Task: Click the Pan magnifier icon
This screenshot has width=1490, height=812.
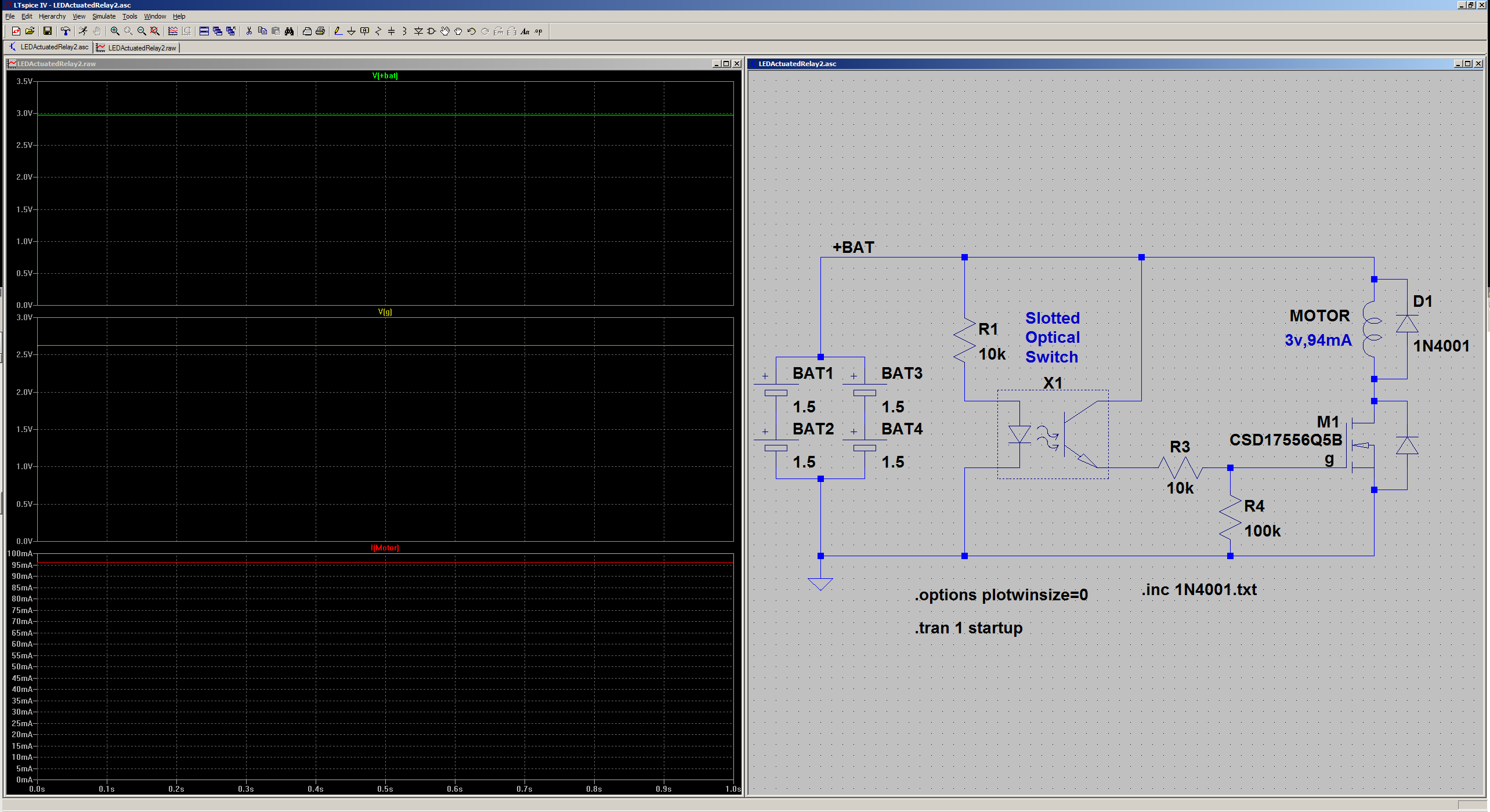Action: (x=128, y=31)
